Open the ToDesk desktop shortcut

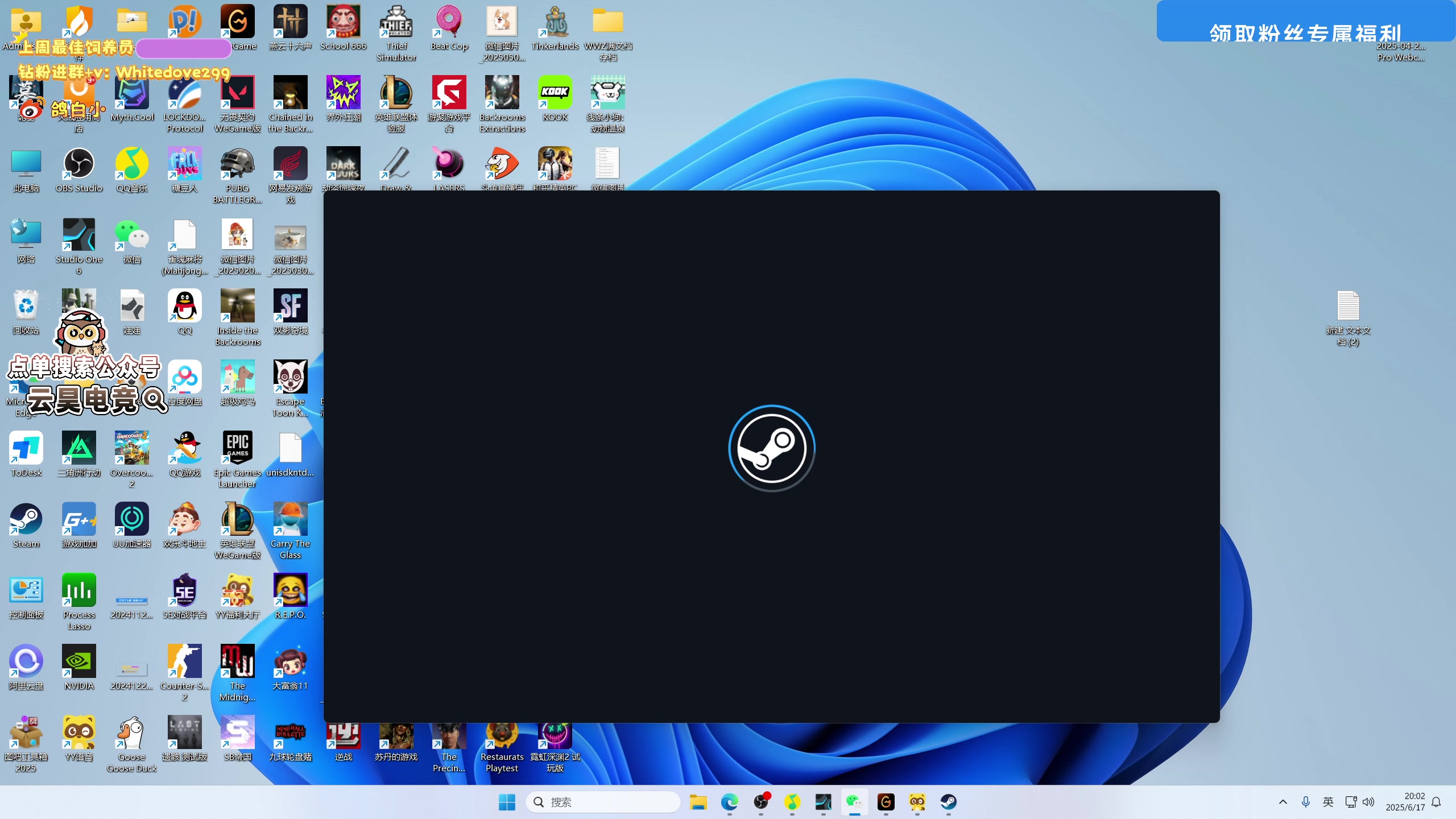pyautogui.click(x=26, y=454)
